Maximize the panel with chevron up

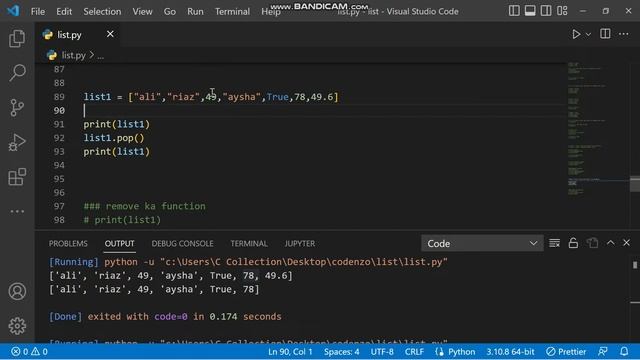610,243
